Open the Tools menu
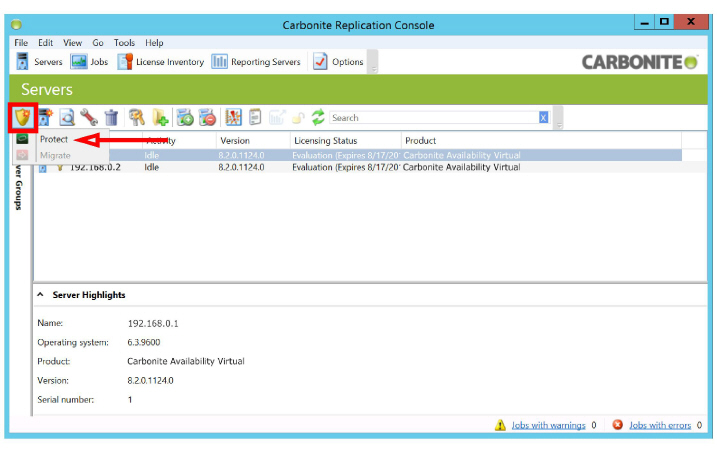Image resolution: width=717 pixels, height=455 pixels. pos(124,43)
